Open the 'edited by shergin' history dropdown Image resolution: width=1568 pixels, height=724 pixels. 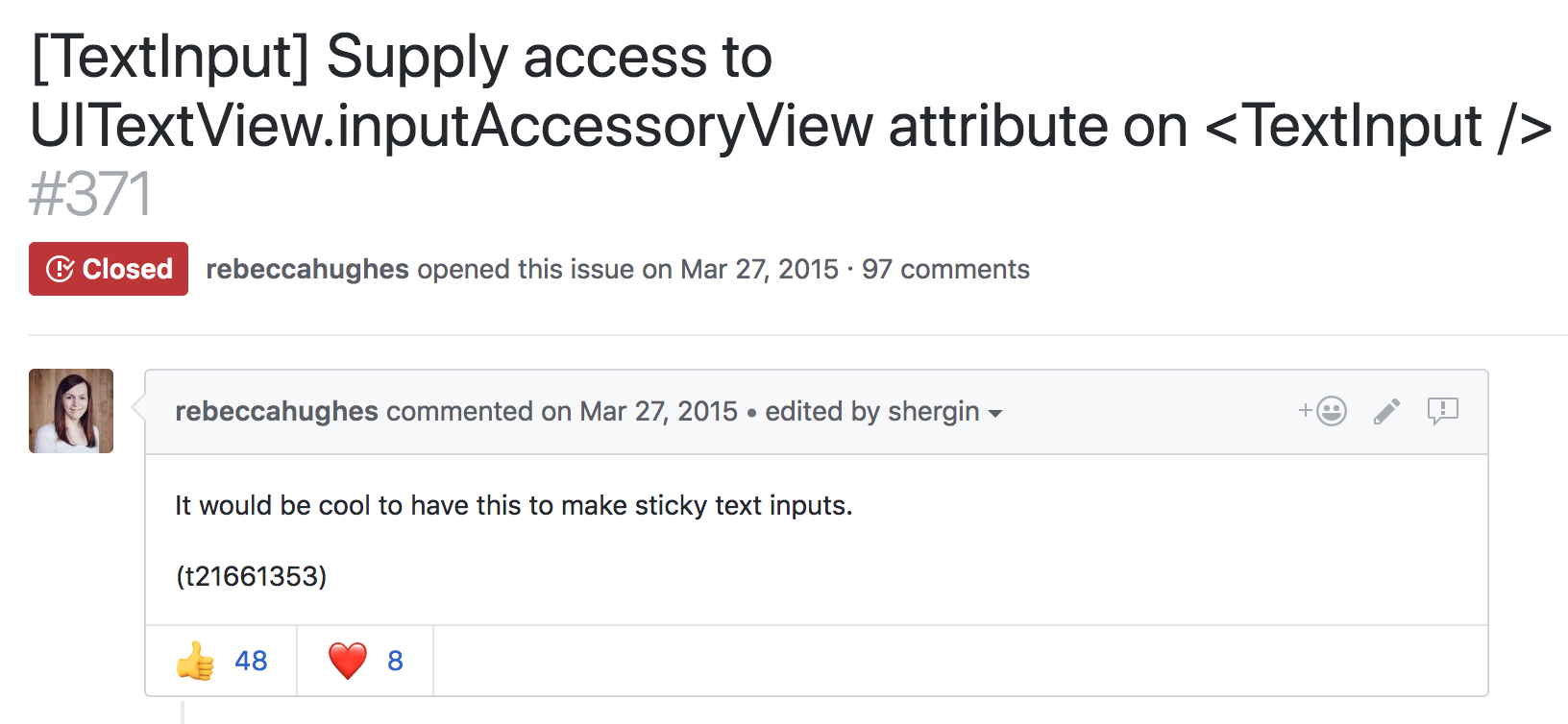point(871,411)
